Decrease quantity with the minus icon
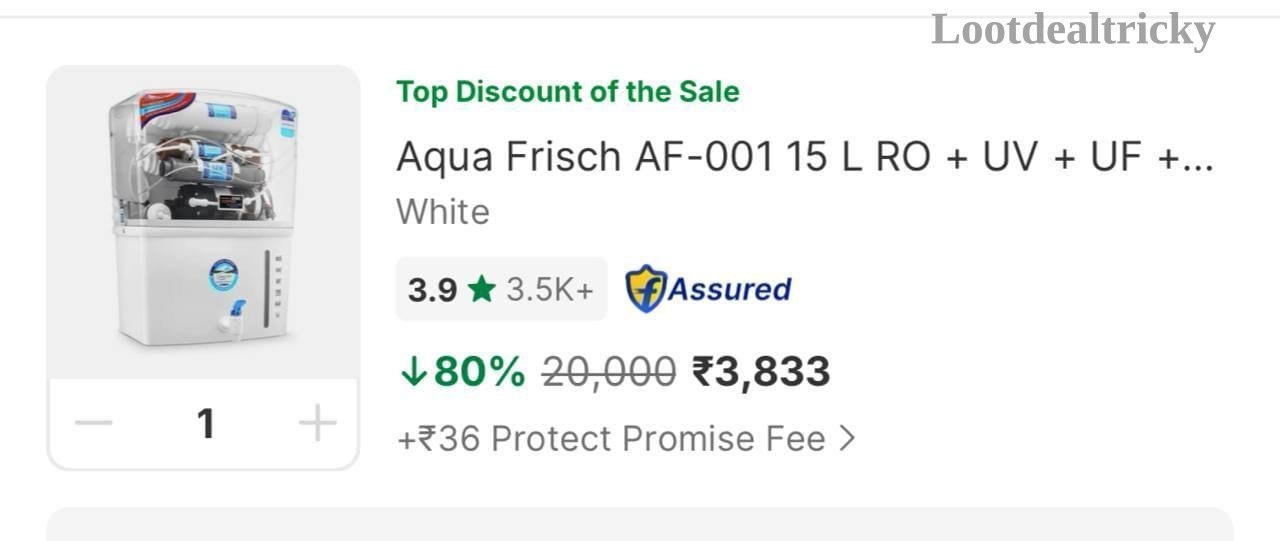1280x541 pixels. pyautogui.click(x=93, y=424)
